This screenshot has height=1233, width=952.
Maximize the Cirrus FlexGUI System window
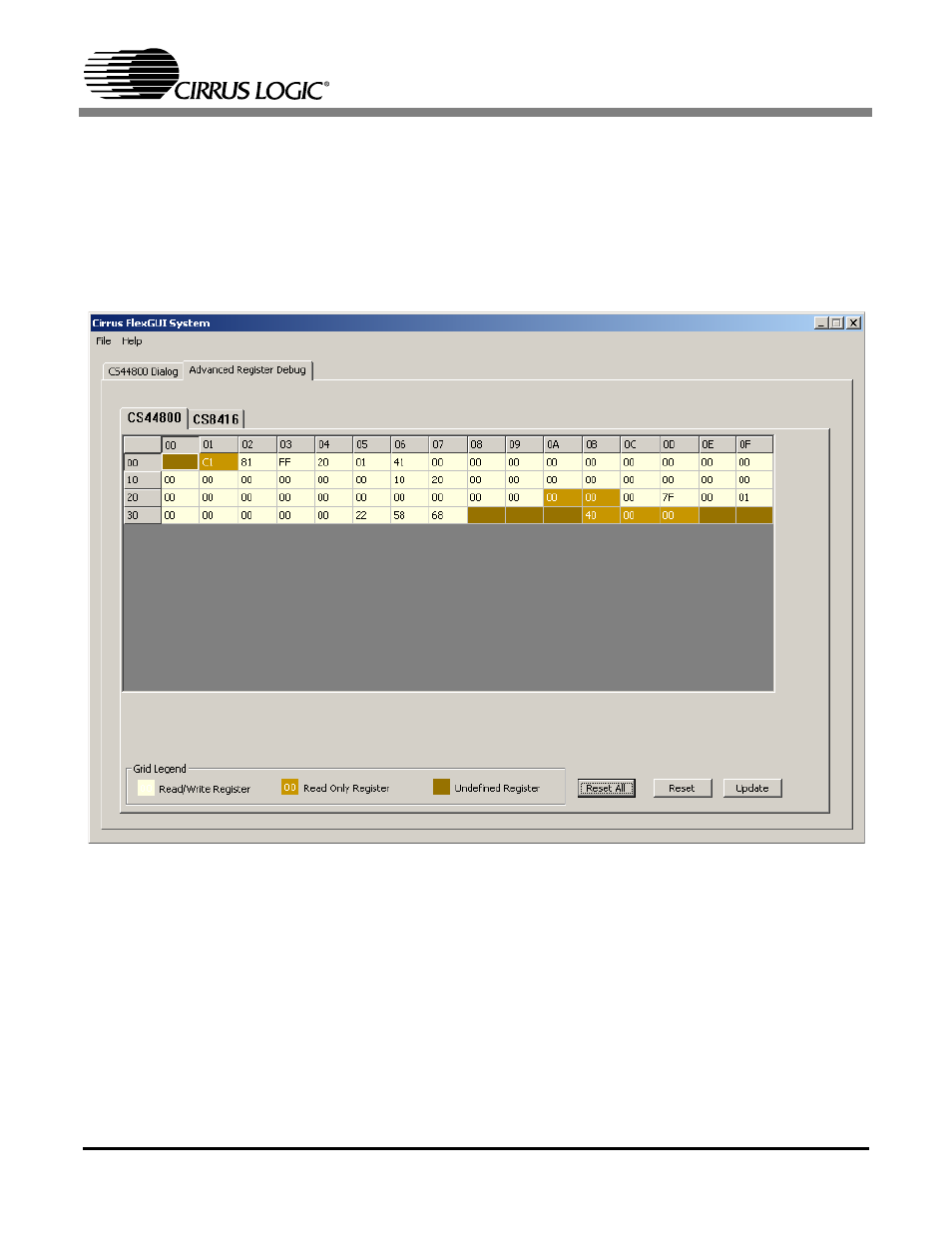click(836, 322)
